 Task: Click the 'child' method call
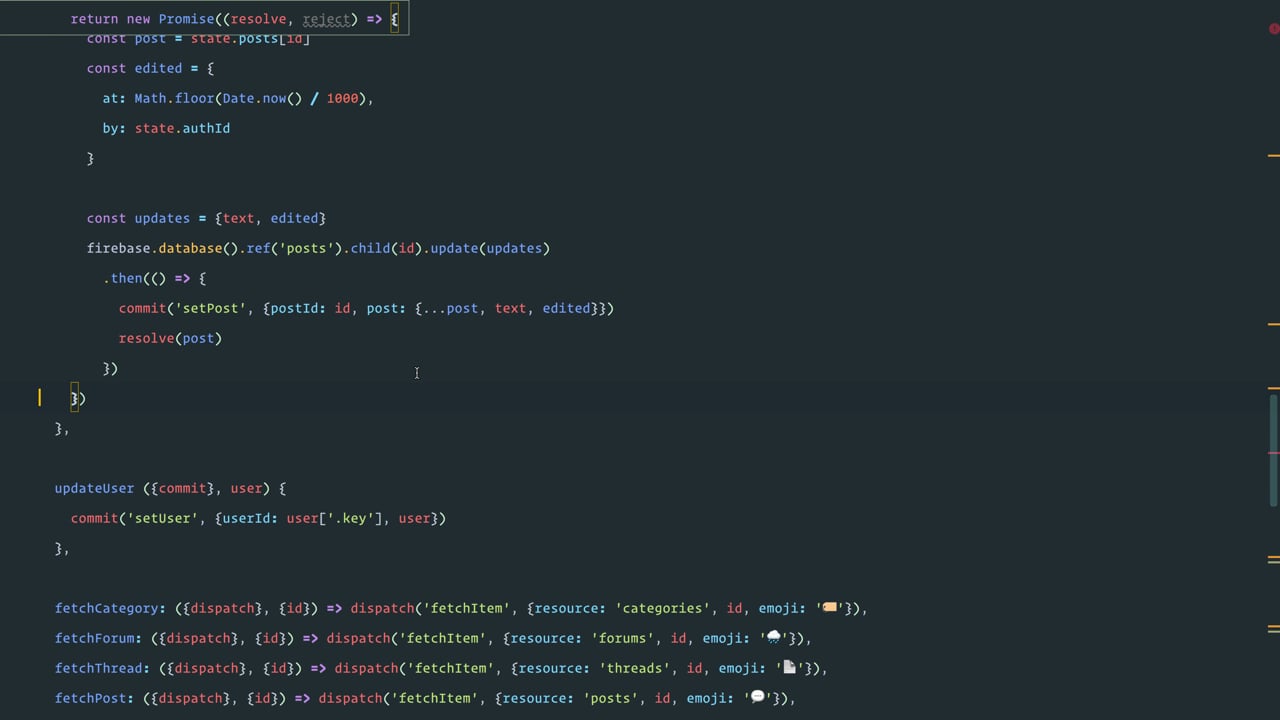[371, 248]
